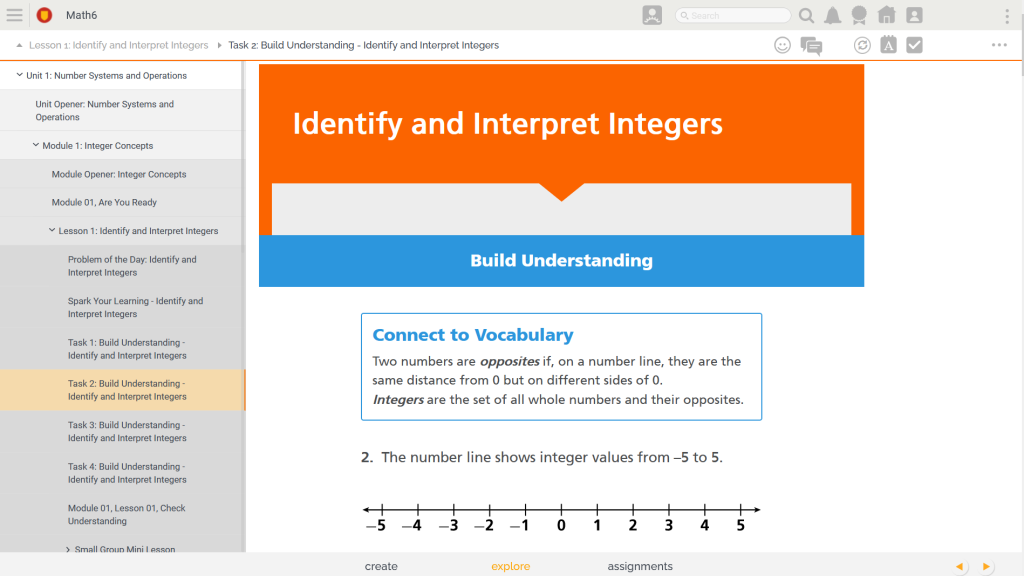Open the notebook icon with letter A

[x=888, y=45]
